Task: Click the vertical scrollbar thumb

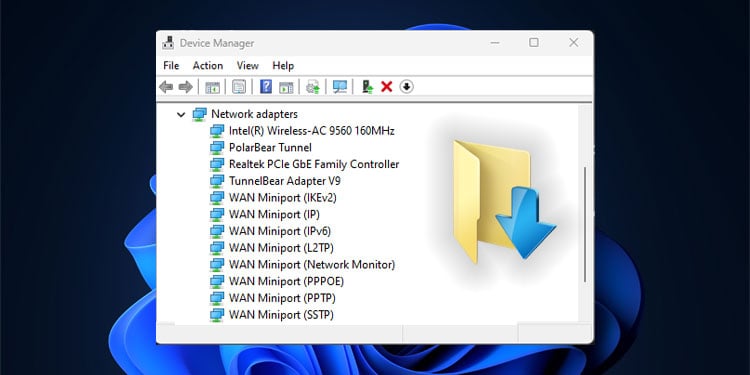Action: (x=585, y=224)
